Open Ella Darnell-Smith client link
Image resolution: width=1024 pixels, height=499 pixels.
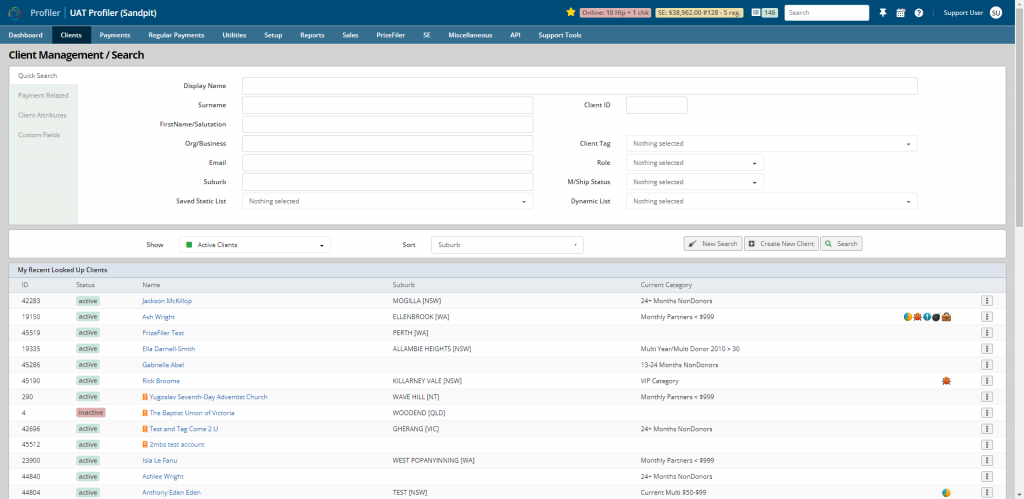[x=168, y=349]
